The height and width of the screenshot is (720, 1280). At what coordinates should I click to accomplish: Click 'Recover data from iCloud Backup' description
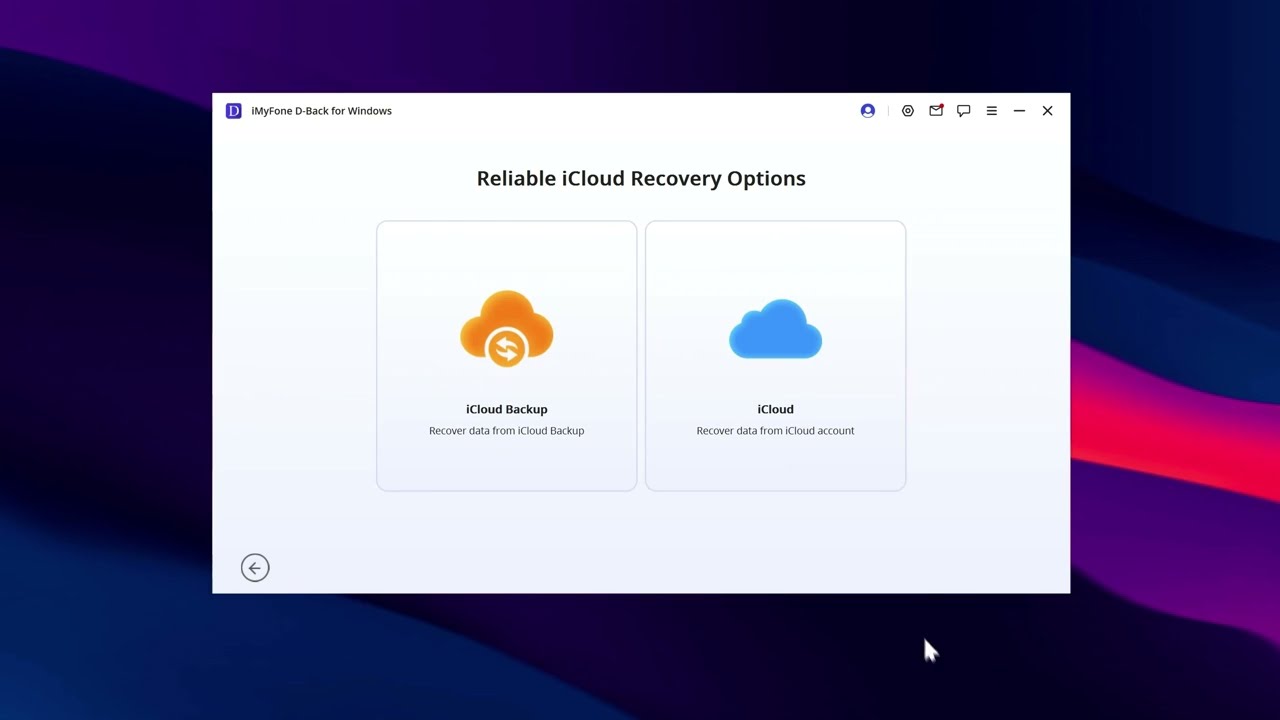click(x=507, y=431)
